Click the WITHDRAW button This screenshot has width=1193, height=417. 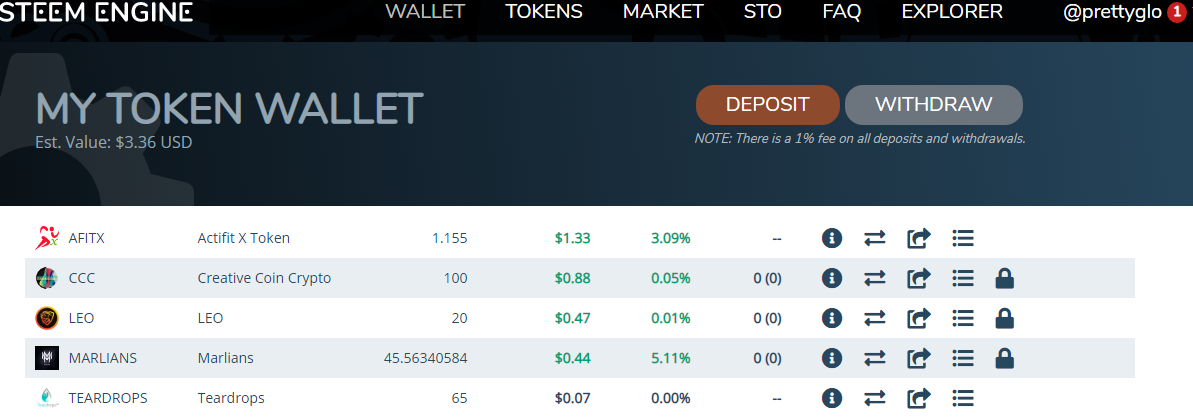coord(934,105)
